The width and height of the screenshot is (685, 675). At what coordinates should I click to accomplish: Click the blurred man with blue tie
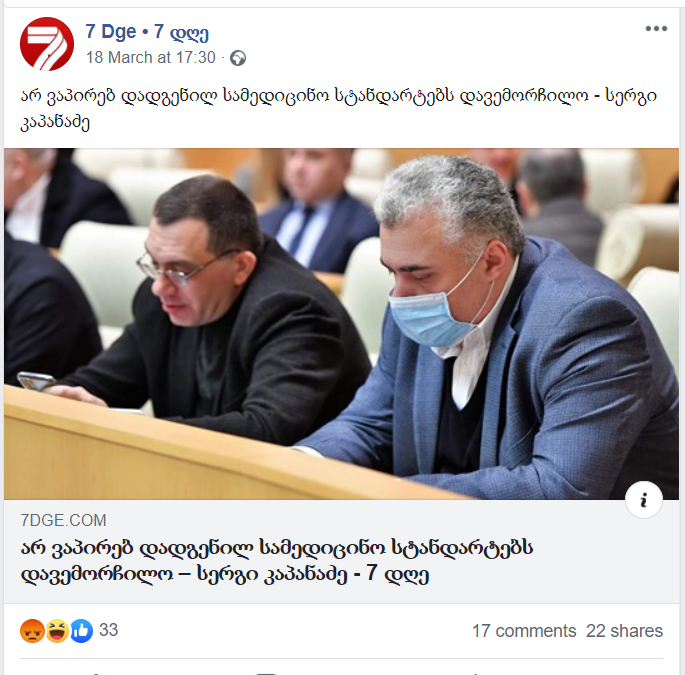click(319, 210)
